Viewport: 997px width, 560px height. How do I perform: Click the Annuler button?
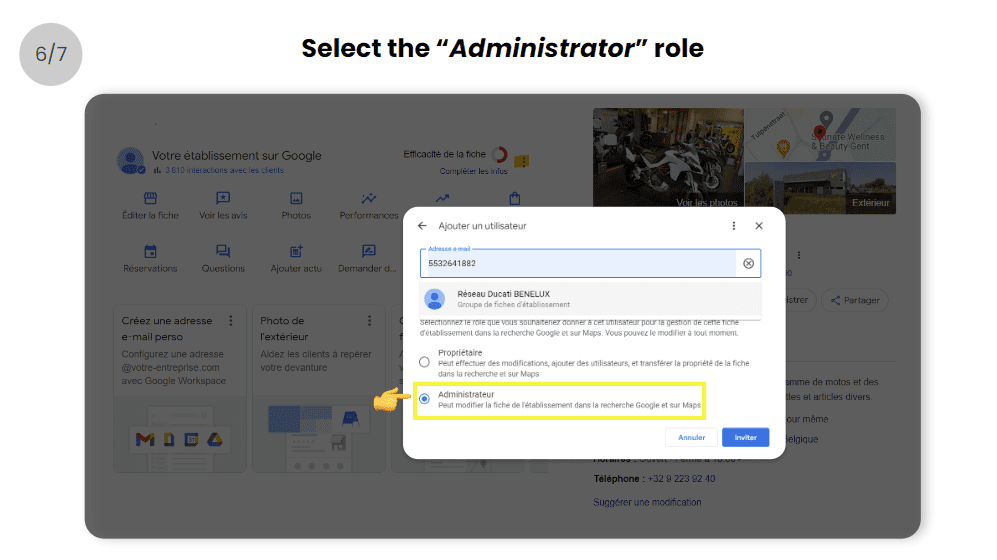click(x=691, y=437)
